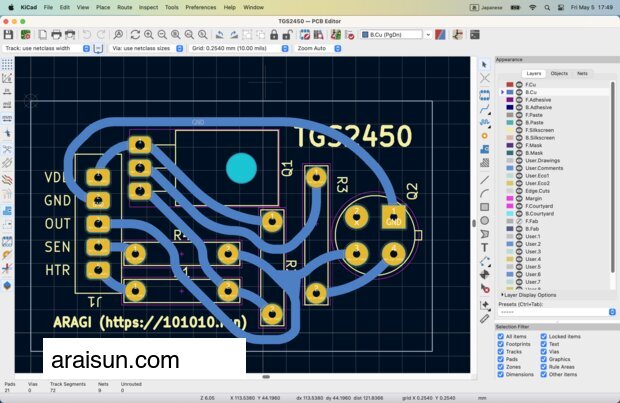Screen dimensions: 620x403
Task: Open the Inspect menu
Action: 148,7
